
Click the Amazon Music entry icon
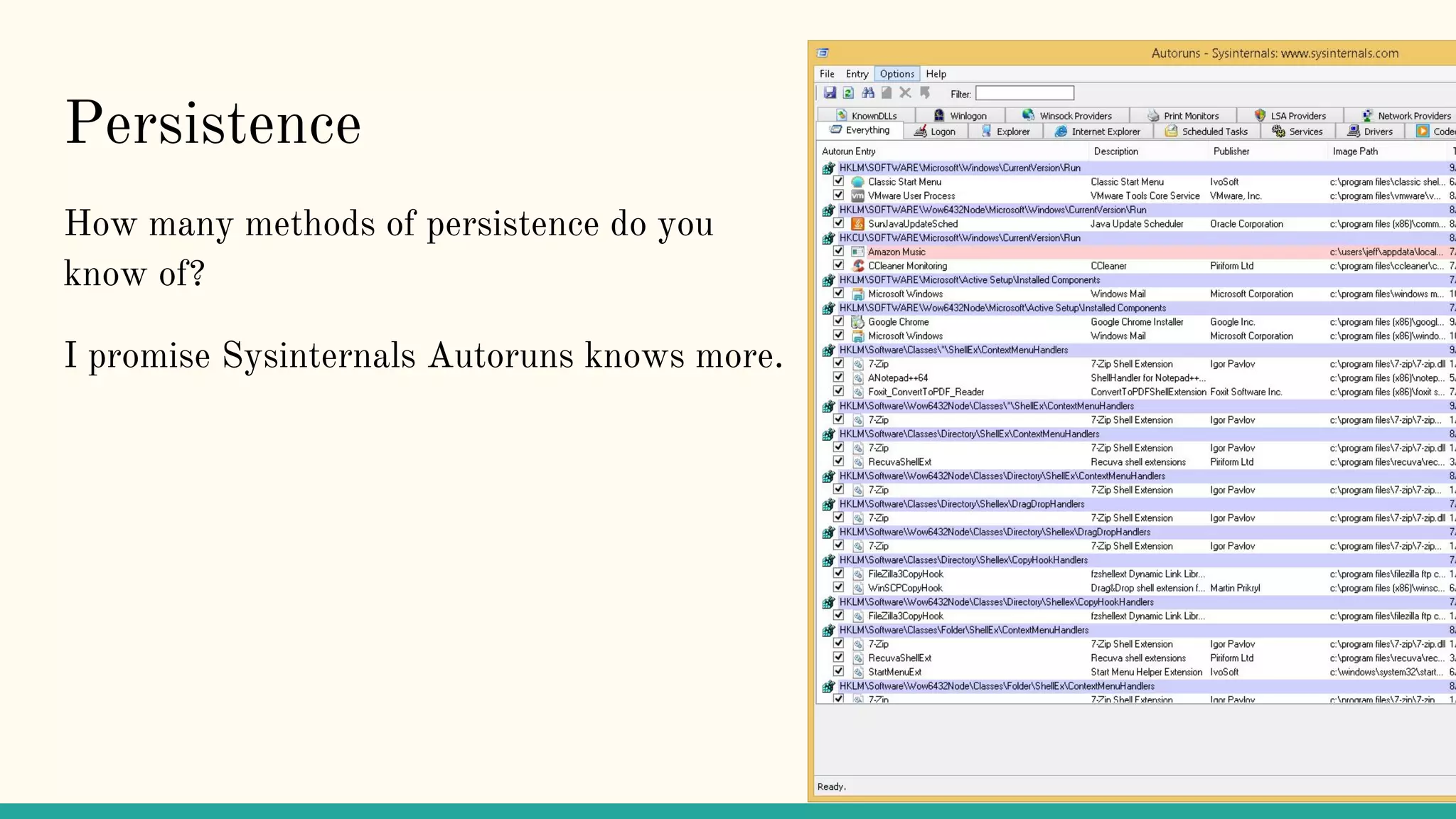858,252
